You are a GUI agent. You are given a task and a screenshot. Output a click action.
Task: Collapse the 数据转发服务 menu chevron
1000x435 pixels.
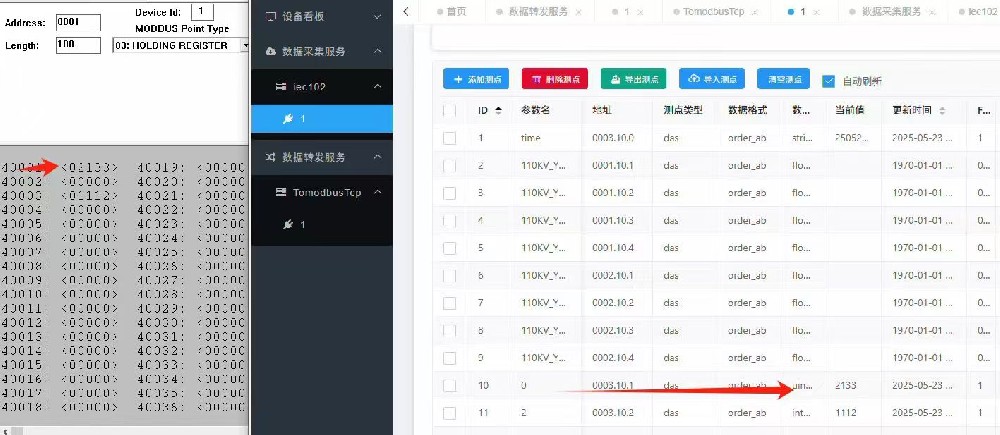[x=378, y=157]
